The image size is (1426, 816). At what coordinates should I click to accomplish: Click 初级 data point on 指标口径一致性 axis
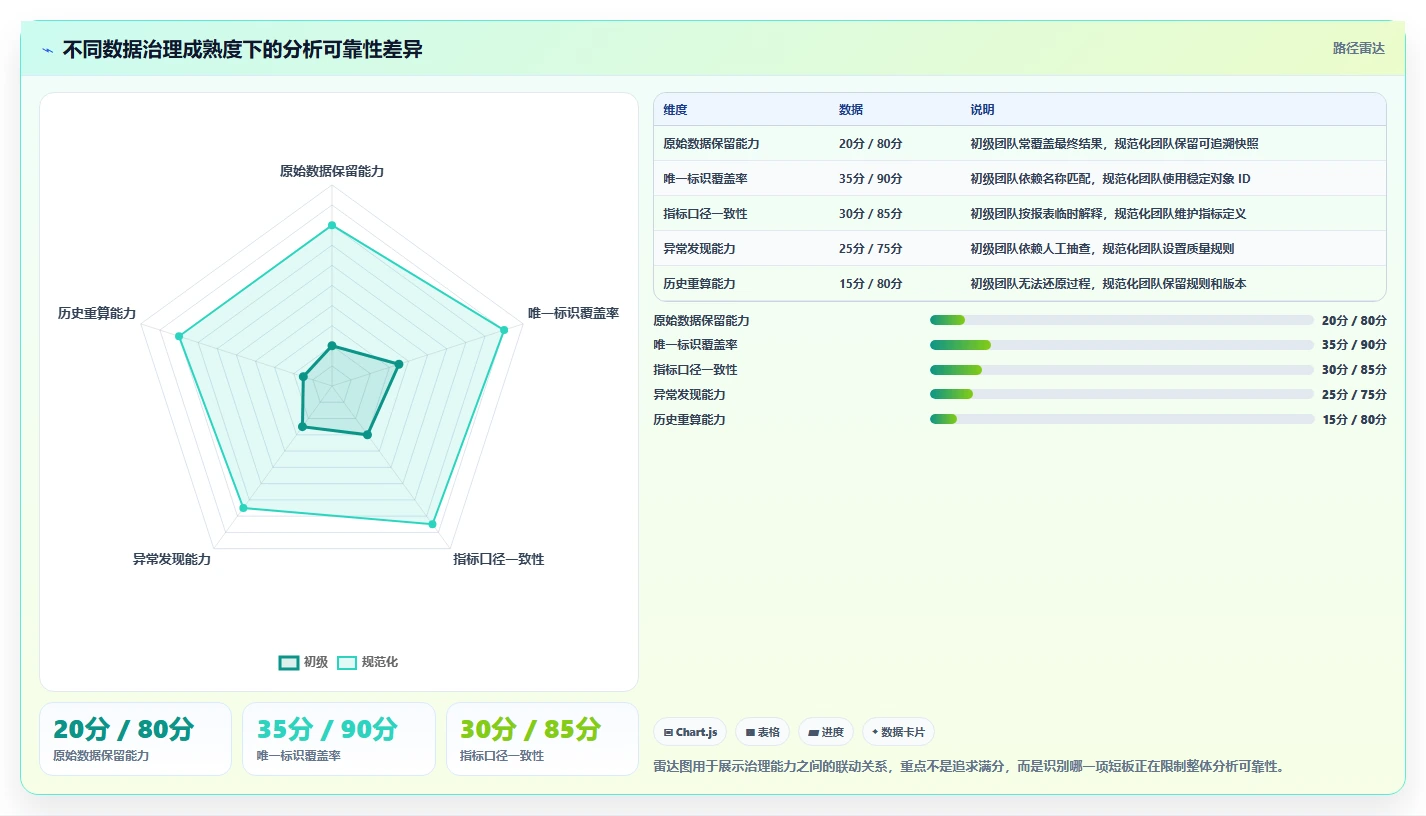(367, 434)
